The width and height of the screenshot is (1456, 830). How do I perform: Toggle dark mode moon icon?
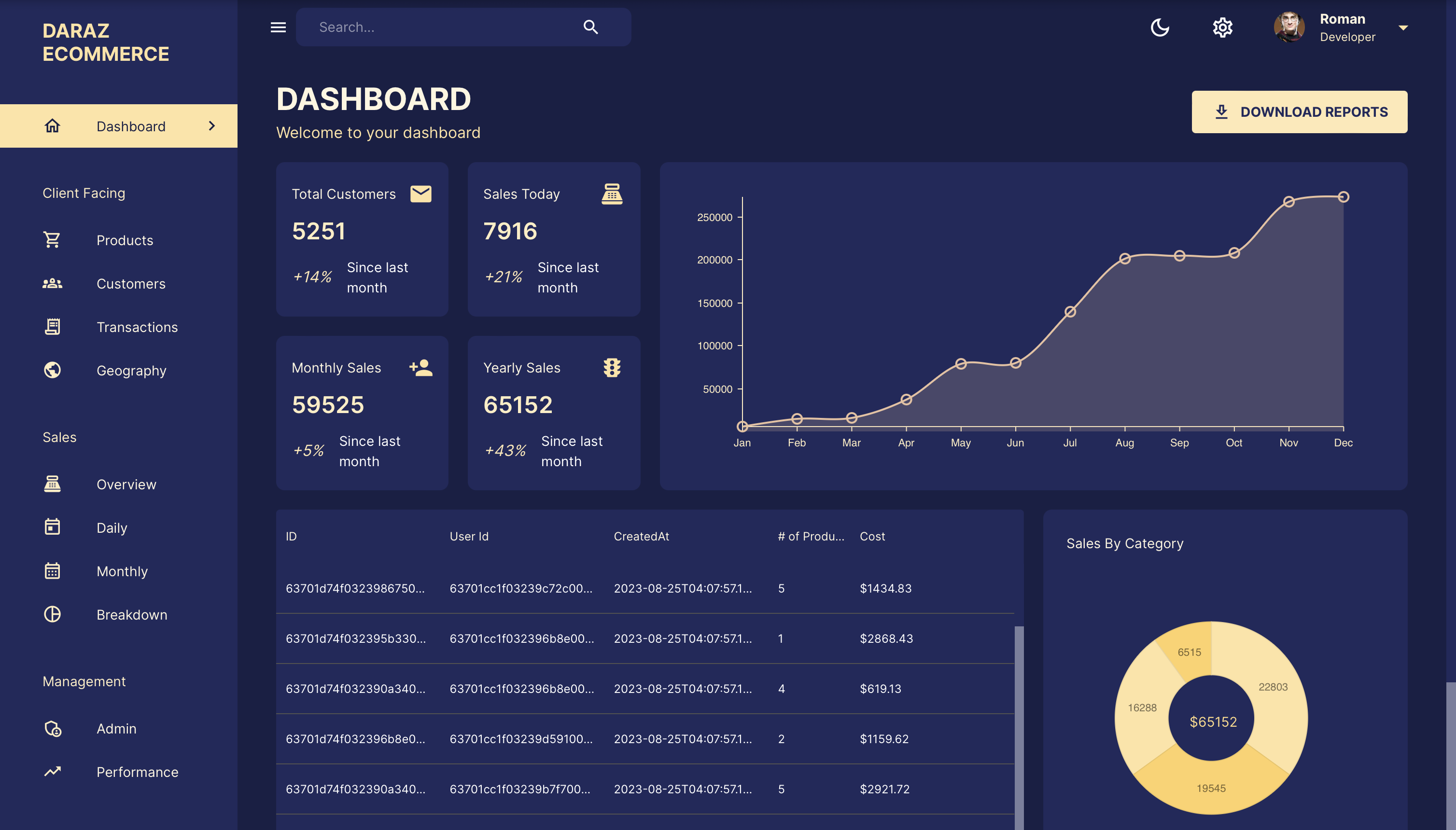tap(1160, 27)
